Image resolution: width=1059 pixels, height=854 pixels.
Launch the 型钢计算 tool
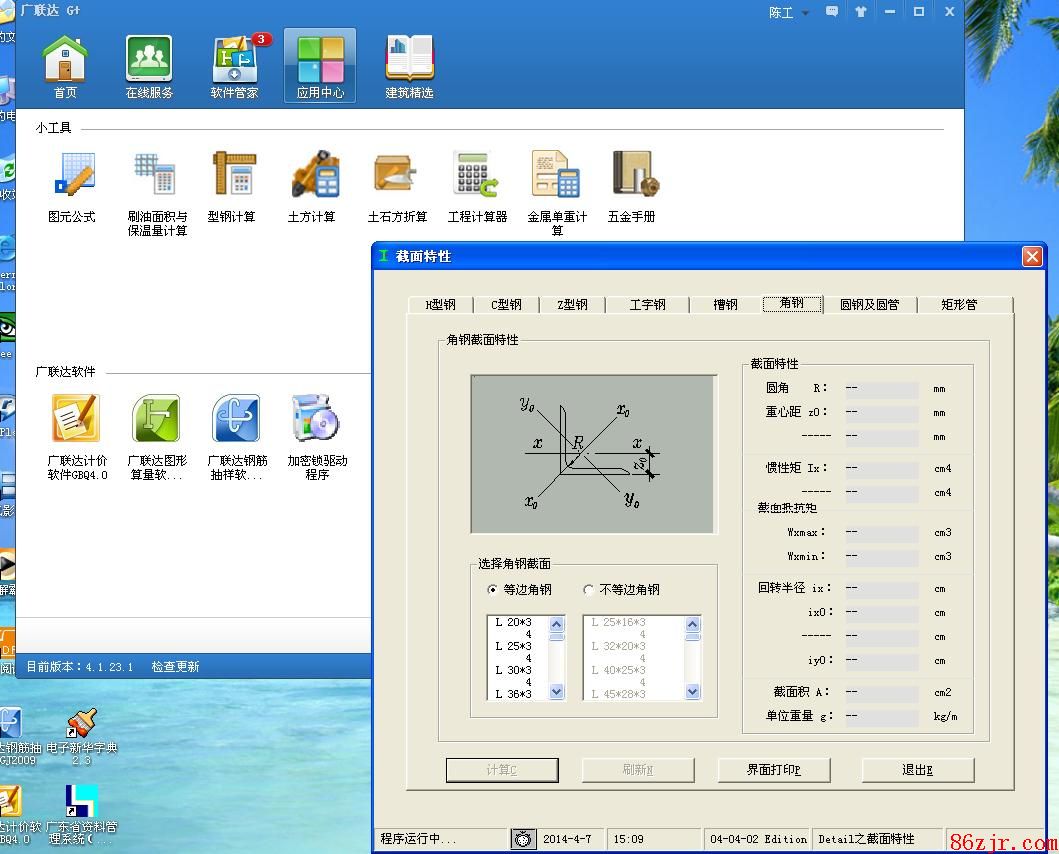coord(232,176)
